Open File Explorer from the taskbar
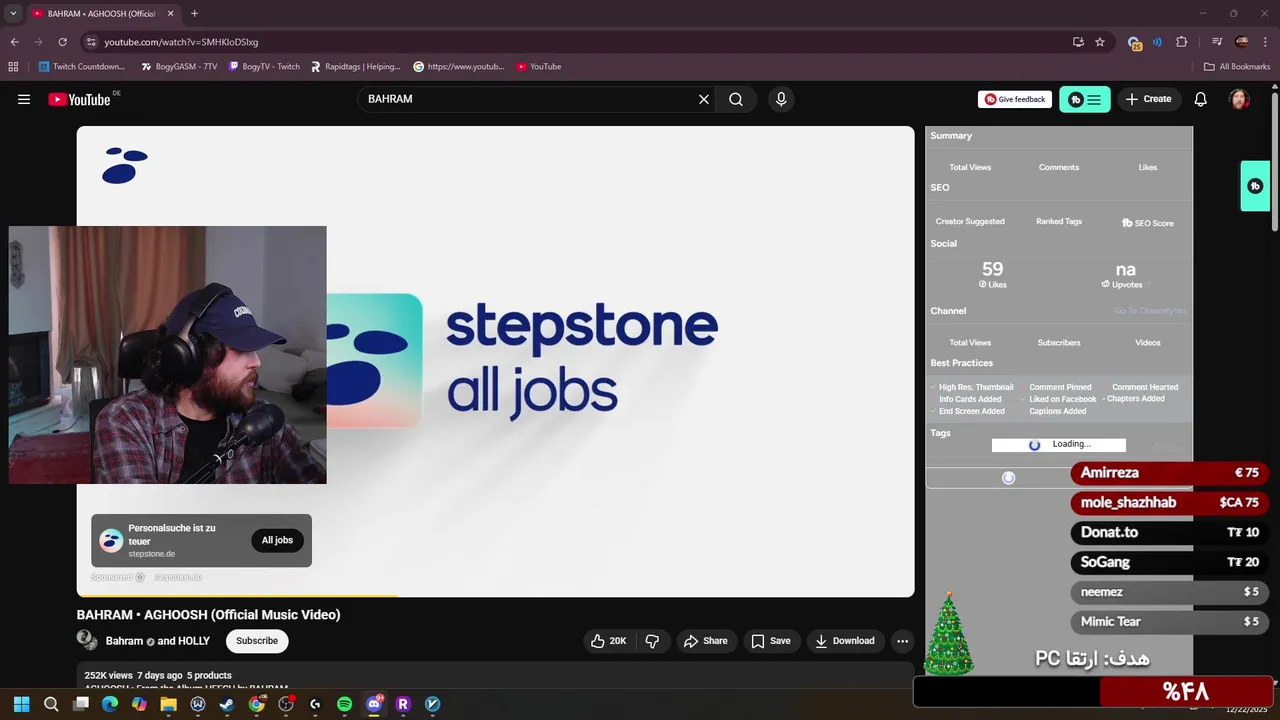The image size is (1280, 720). coord(168,704)
